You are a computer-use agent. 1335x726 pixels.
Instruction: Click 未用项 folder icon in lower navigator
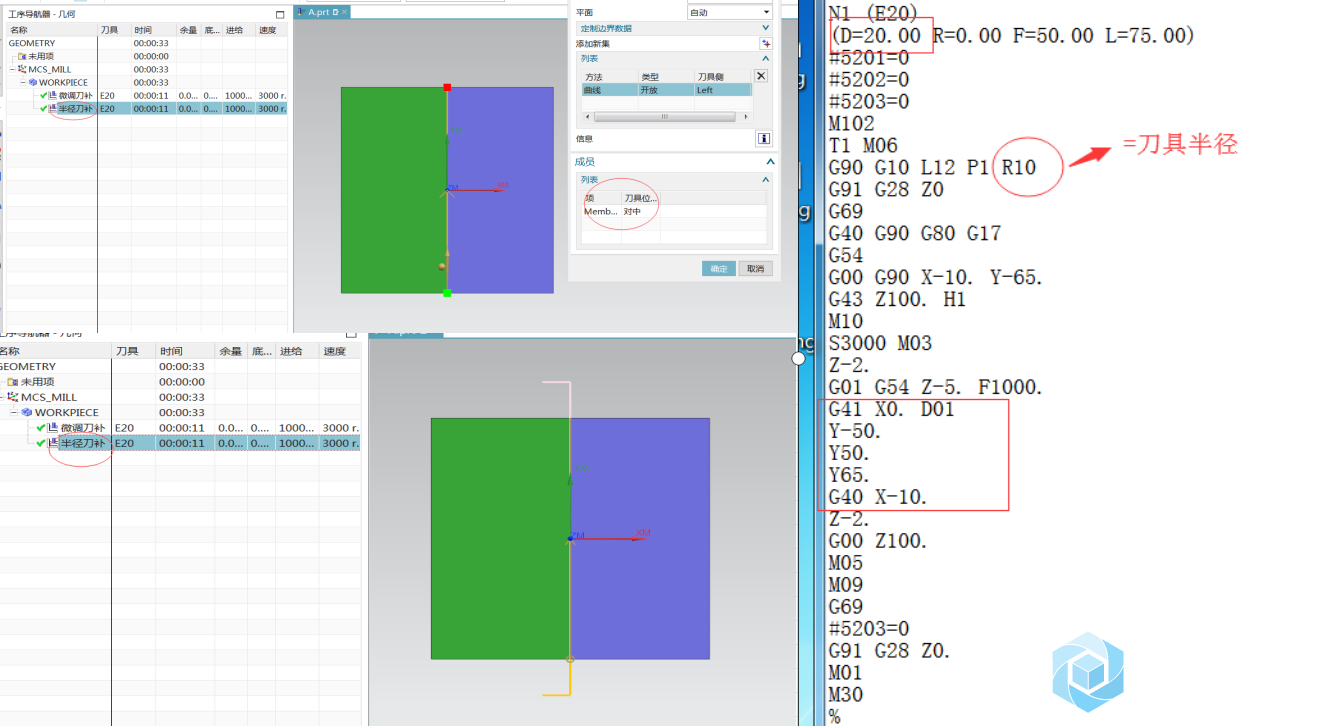click(12, 382)
